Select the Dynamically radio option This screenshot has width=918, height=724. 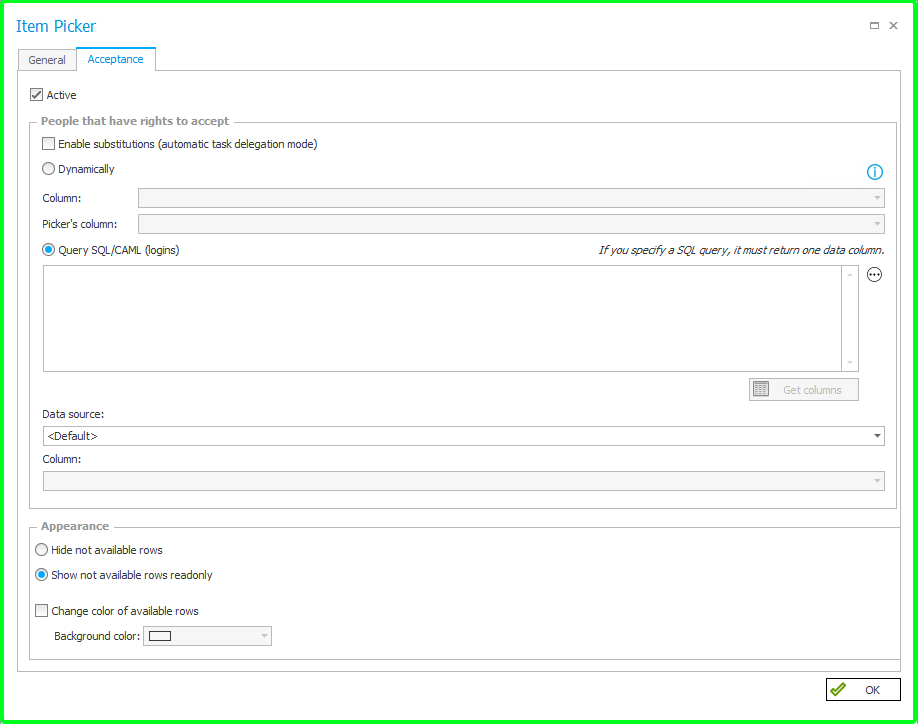[x=49, y=169]
